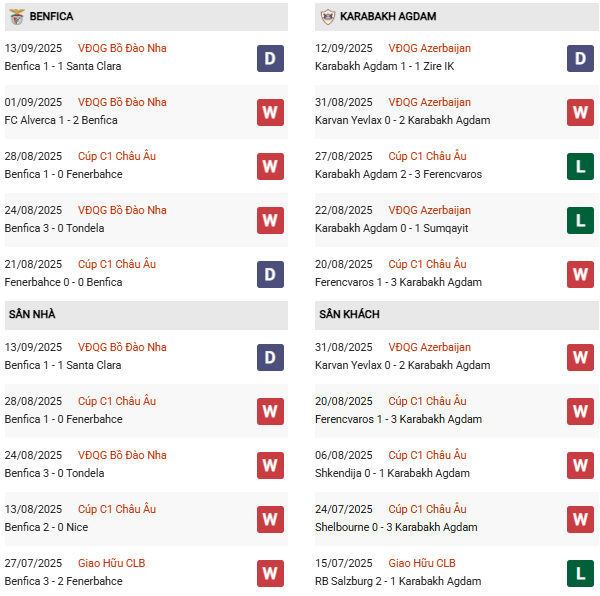Click the Benfica club crest icon
Image resolution: width=600 pixels, height=596 pixels.
[16, 16]
